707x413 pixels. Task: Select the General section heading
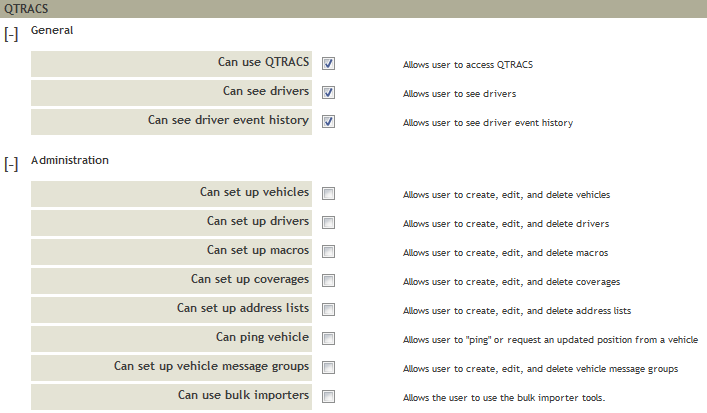[x=52, y=30]
